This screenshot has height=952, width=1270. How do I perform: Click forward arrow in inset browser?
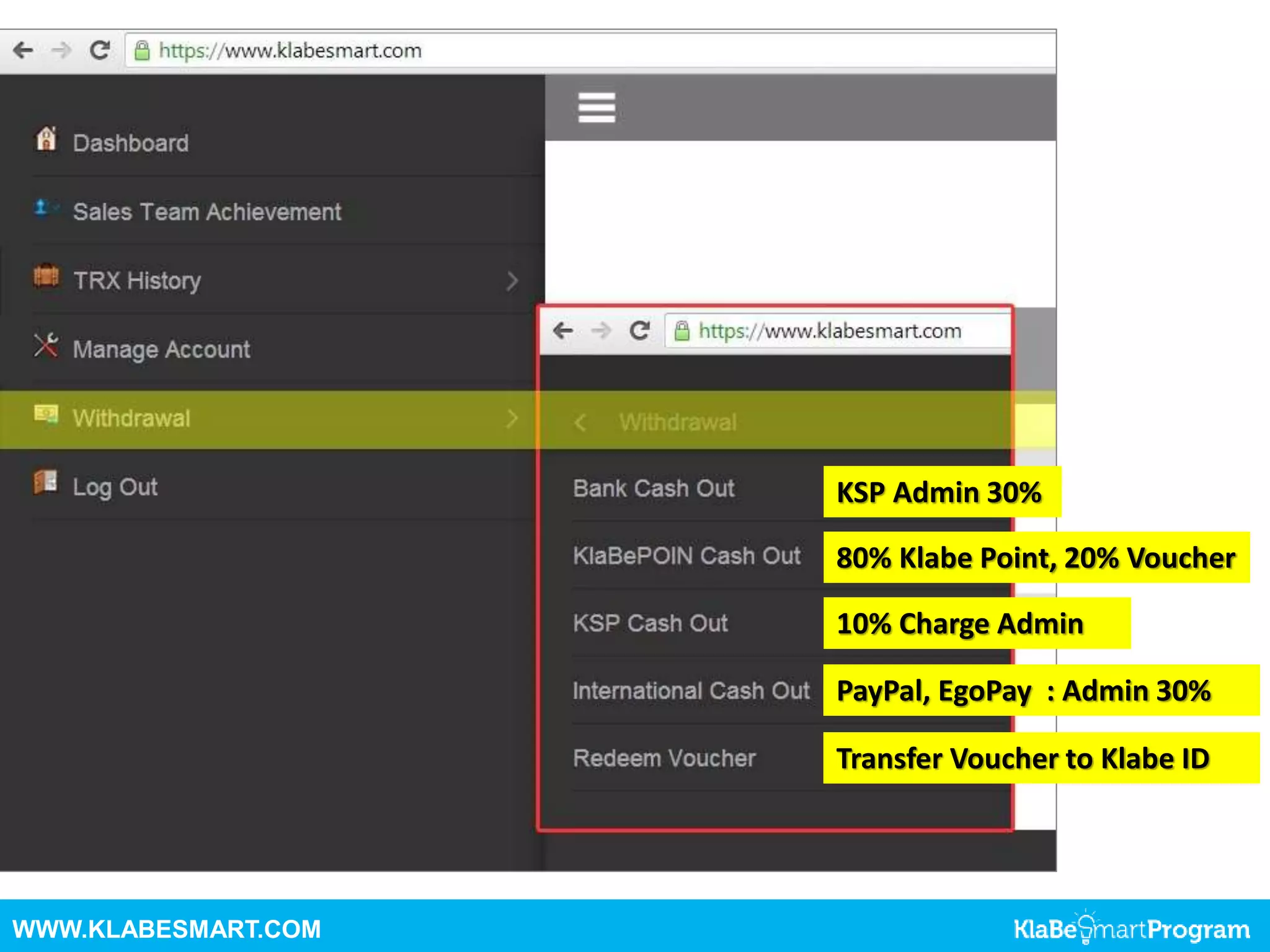[601, 330]
